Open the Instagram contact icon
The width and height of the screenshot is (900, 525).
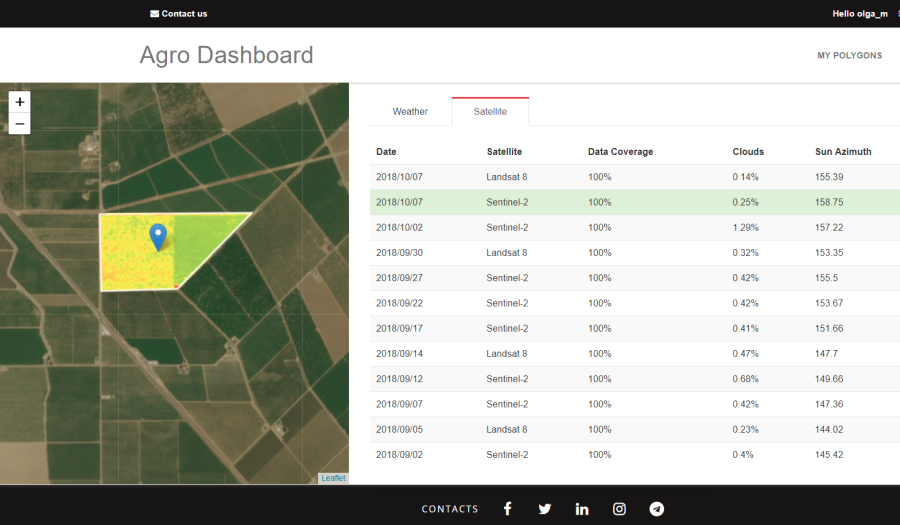[x=619, y=509]
